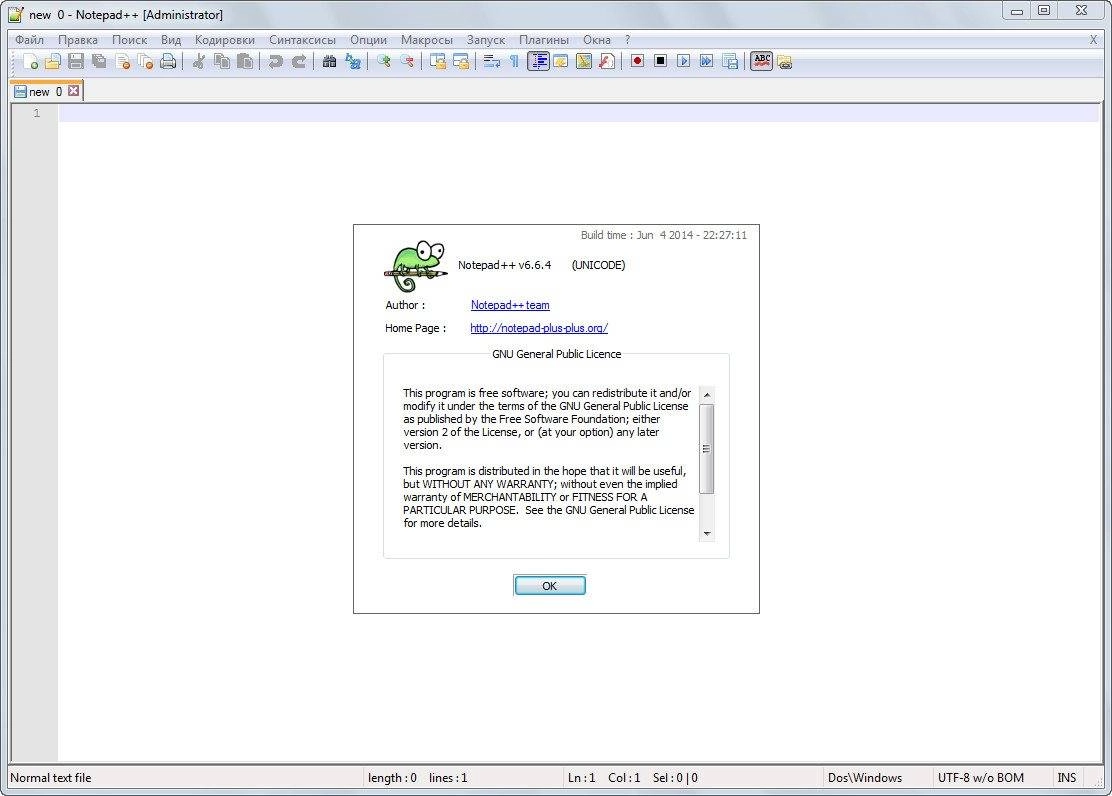Click the Open file toolbar icon
Viewport: 1112px width, 796px height.
coord(52,62)
